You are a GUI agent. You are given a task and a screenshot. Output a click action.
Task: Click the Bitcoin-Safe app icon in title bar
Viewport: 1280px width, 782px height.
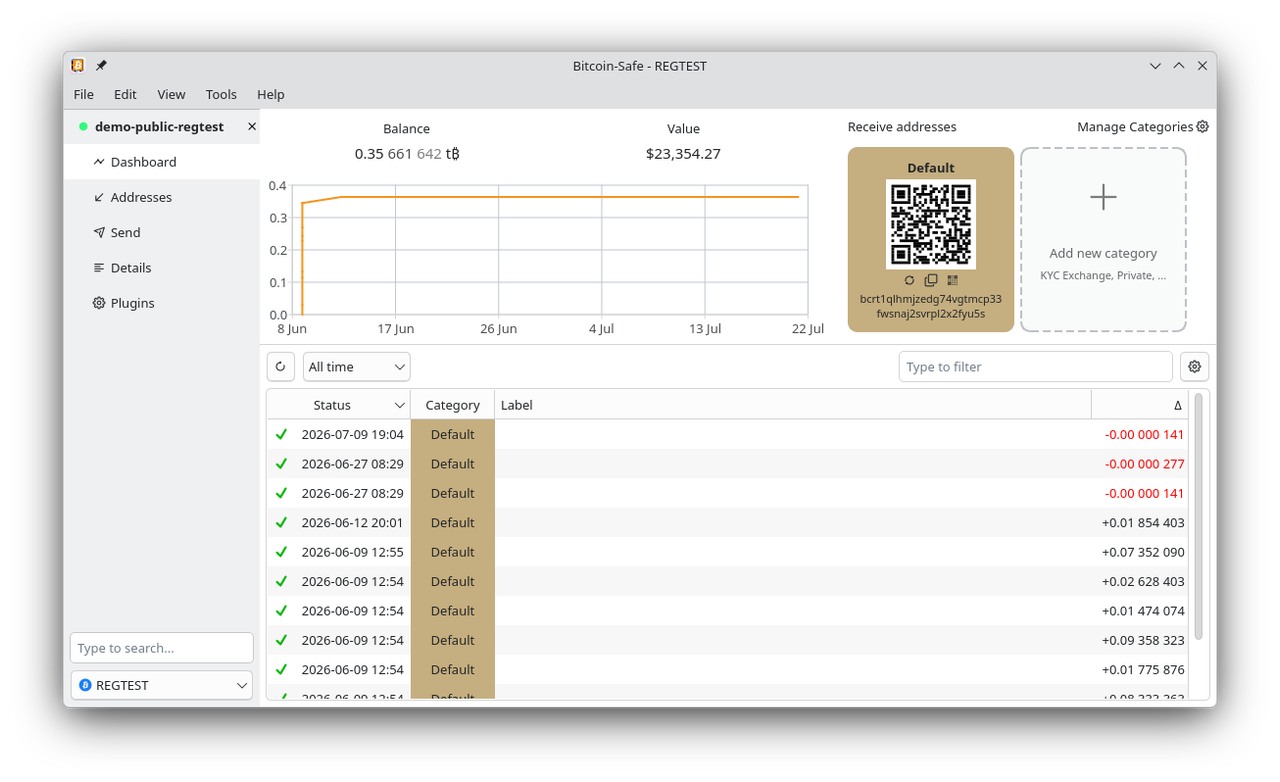click(x=78, y=66)
